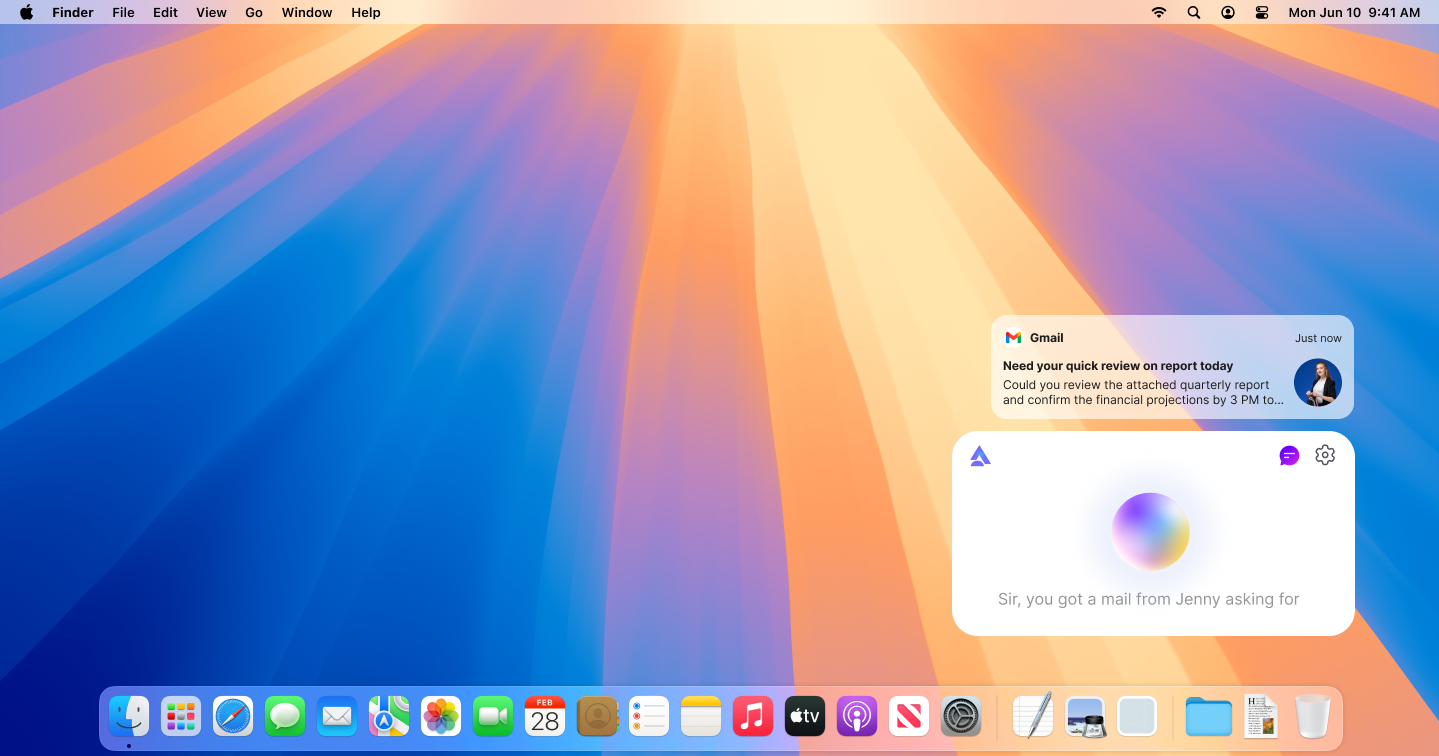The image size is (1439, 756).
Task: Open Spotlight search from menu bar
Action: point(1193,12)
